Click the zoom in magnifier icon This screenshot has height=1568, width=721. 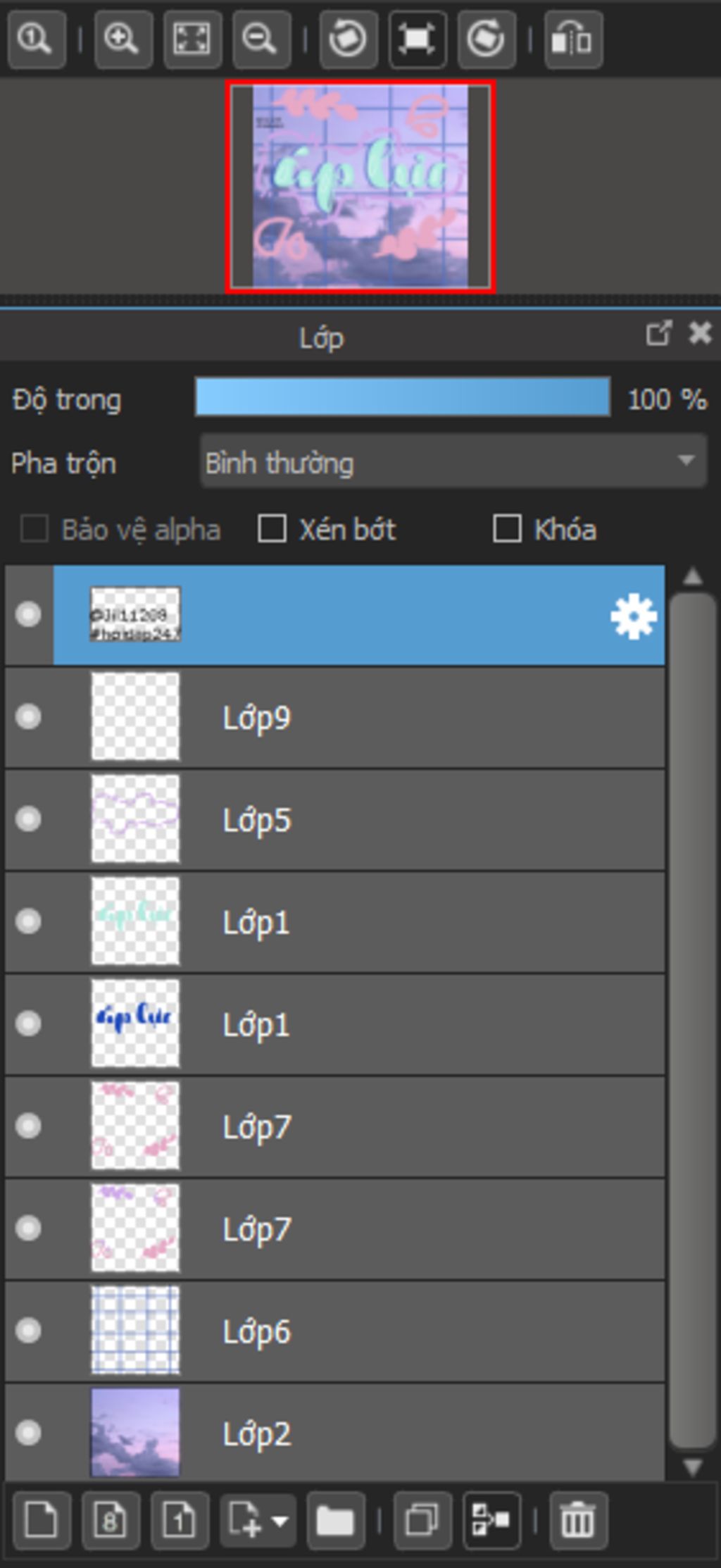click(x=123, y=39)
